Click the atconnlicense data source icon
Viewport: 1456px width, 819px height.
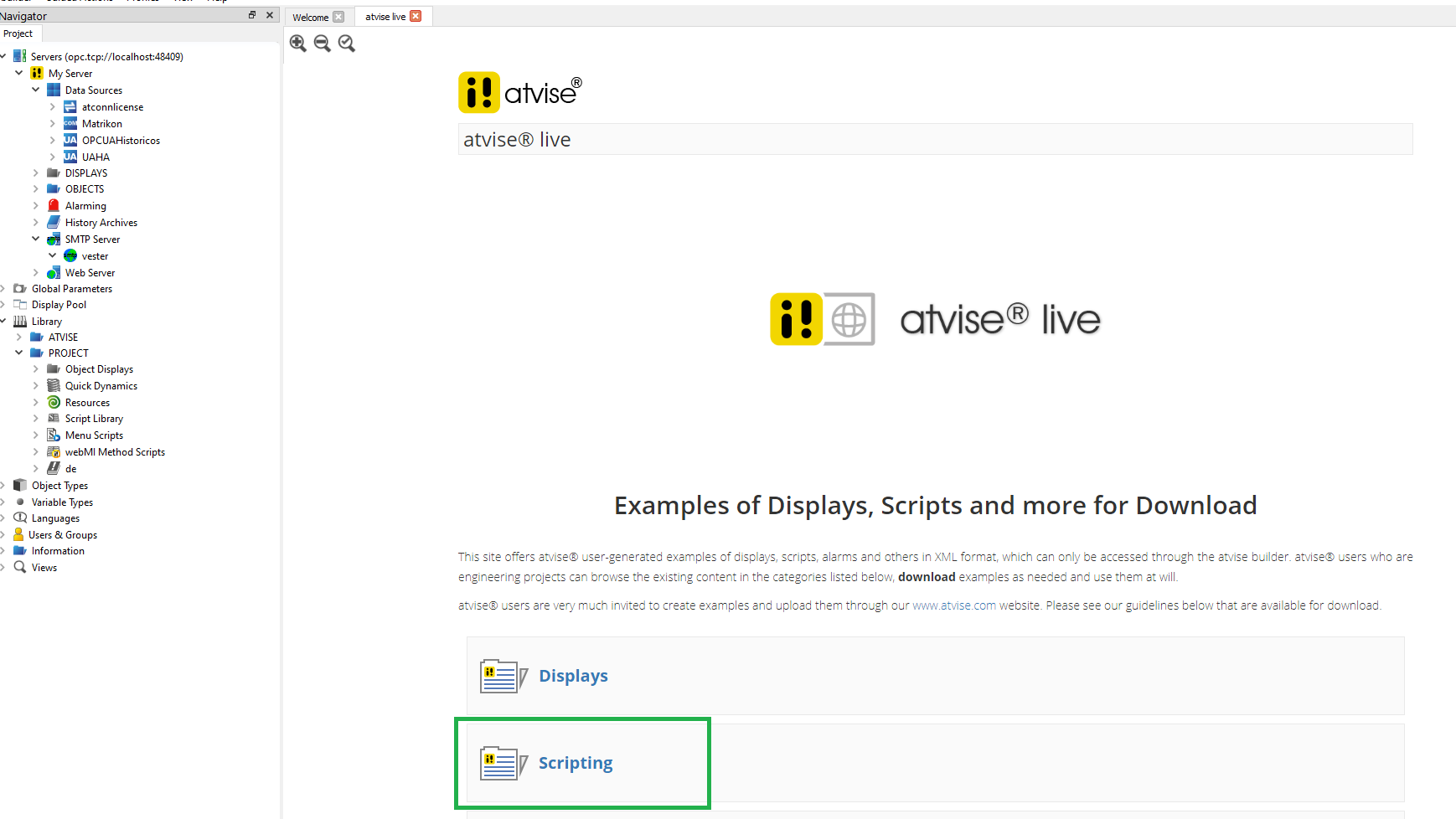[70, 106]
